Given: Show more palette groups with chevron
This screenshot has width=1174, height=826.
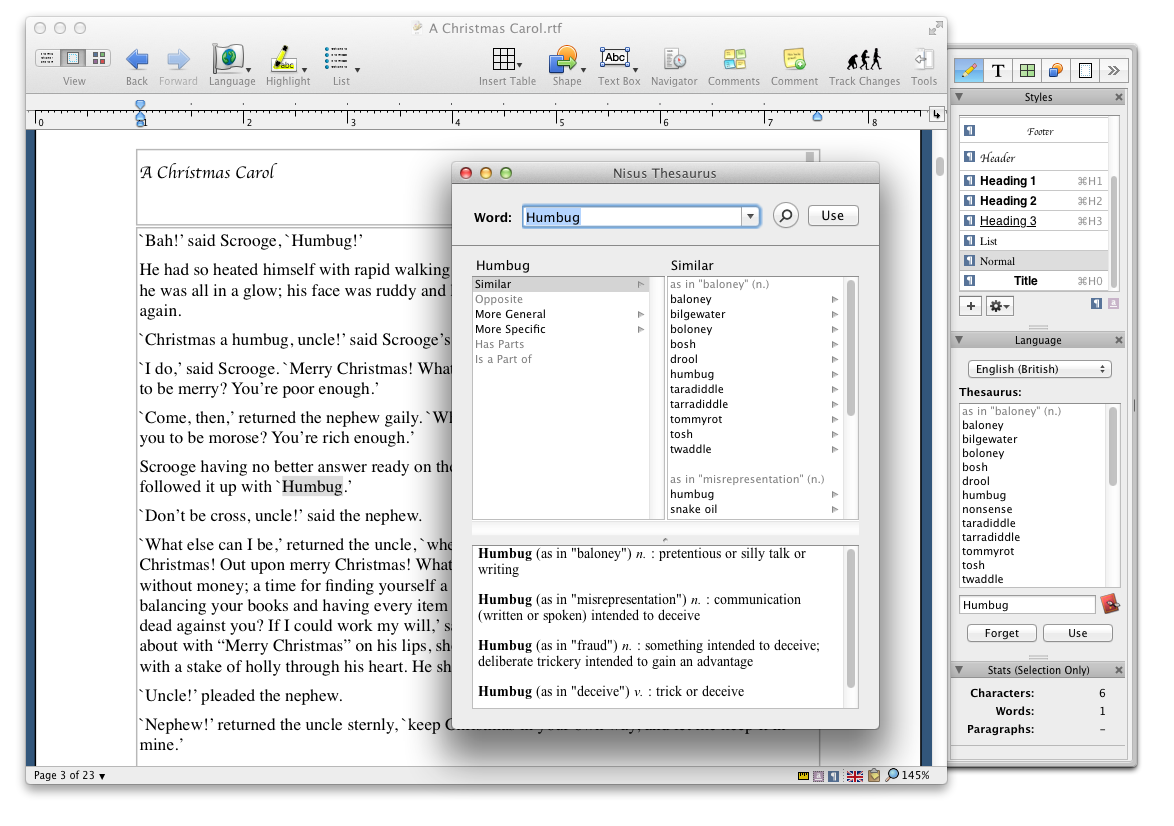Looking at the screenshot, I should (x=1114, y=70).
